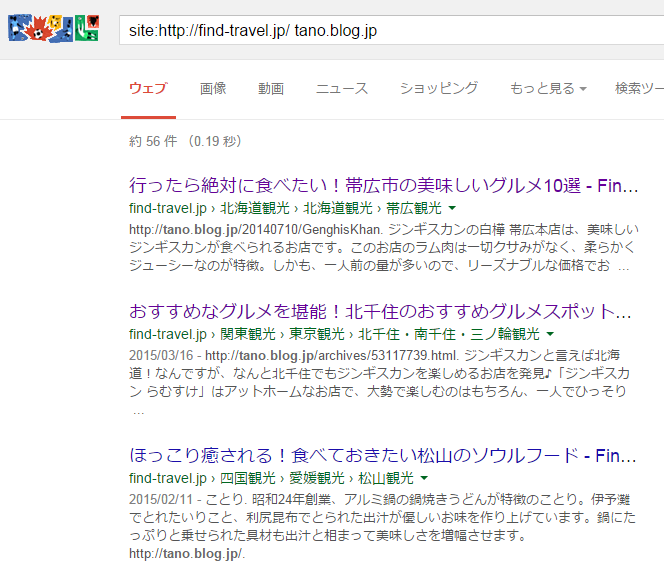Click the breadcrumb text 東京観光

click(x=317, y=334)
